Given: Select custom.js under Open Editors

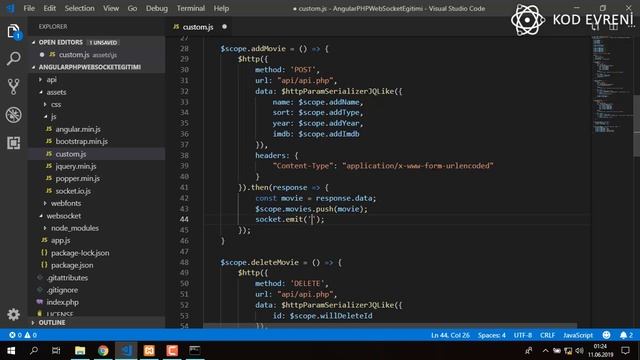Looking at the screenshot, I should click(x=96, y=55).
